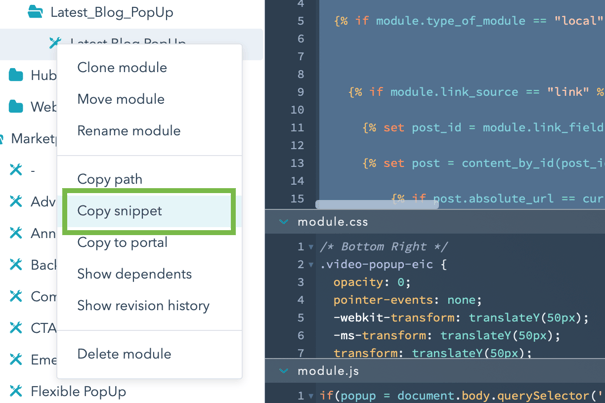Open Show dependents menu entry

pyautogui.click(x=134, y=274)
